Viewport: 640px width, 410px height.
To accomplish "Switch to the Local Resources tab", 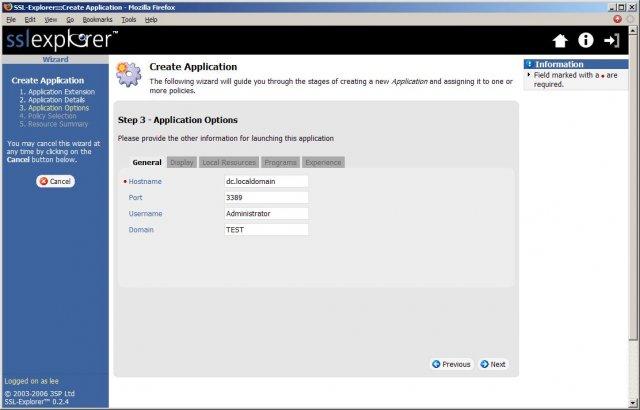I will tap(229, 162).
